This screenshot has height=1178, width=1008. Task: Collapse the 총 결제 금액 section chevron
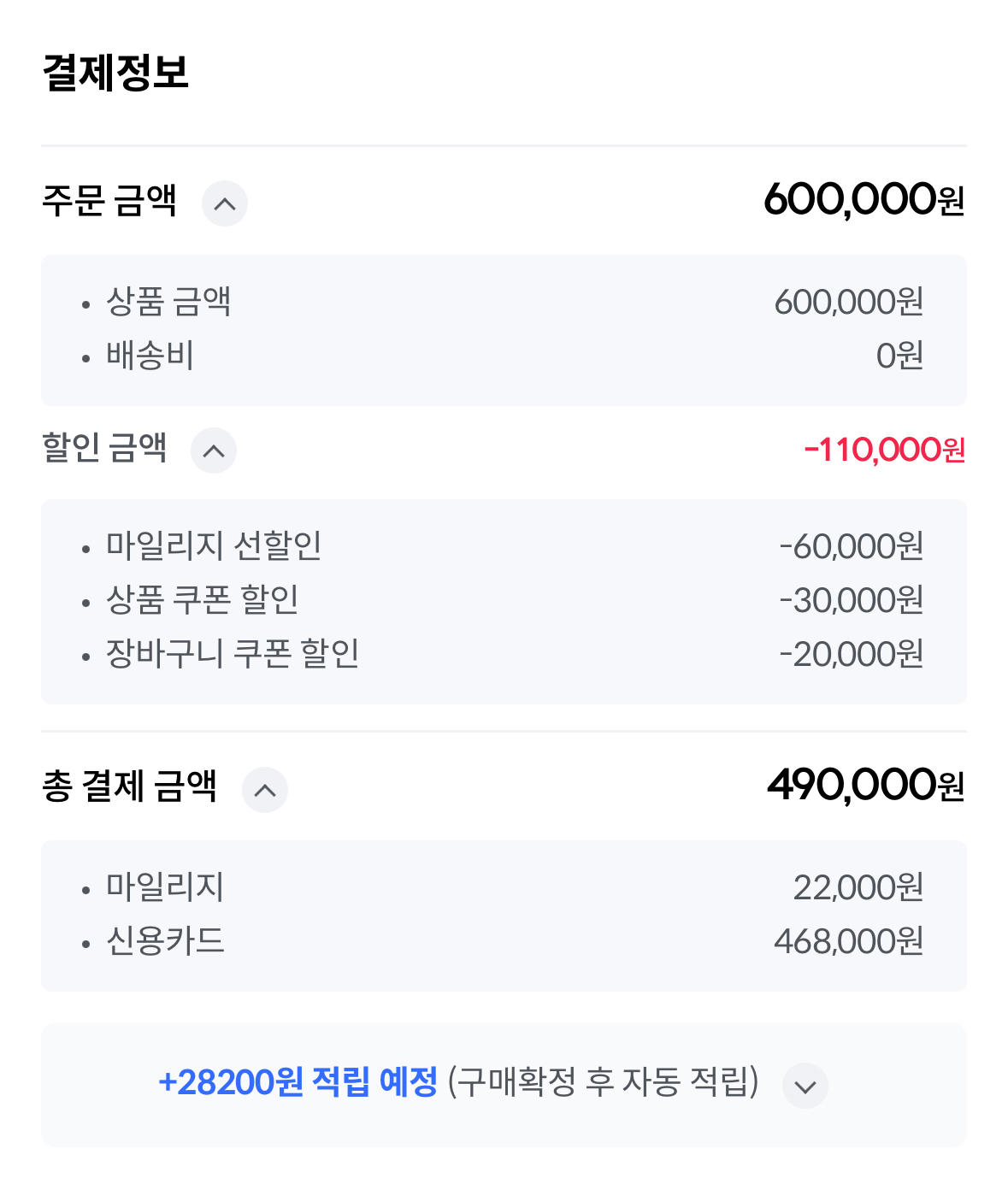pyautogui.click(x=265, y=790)
